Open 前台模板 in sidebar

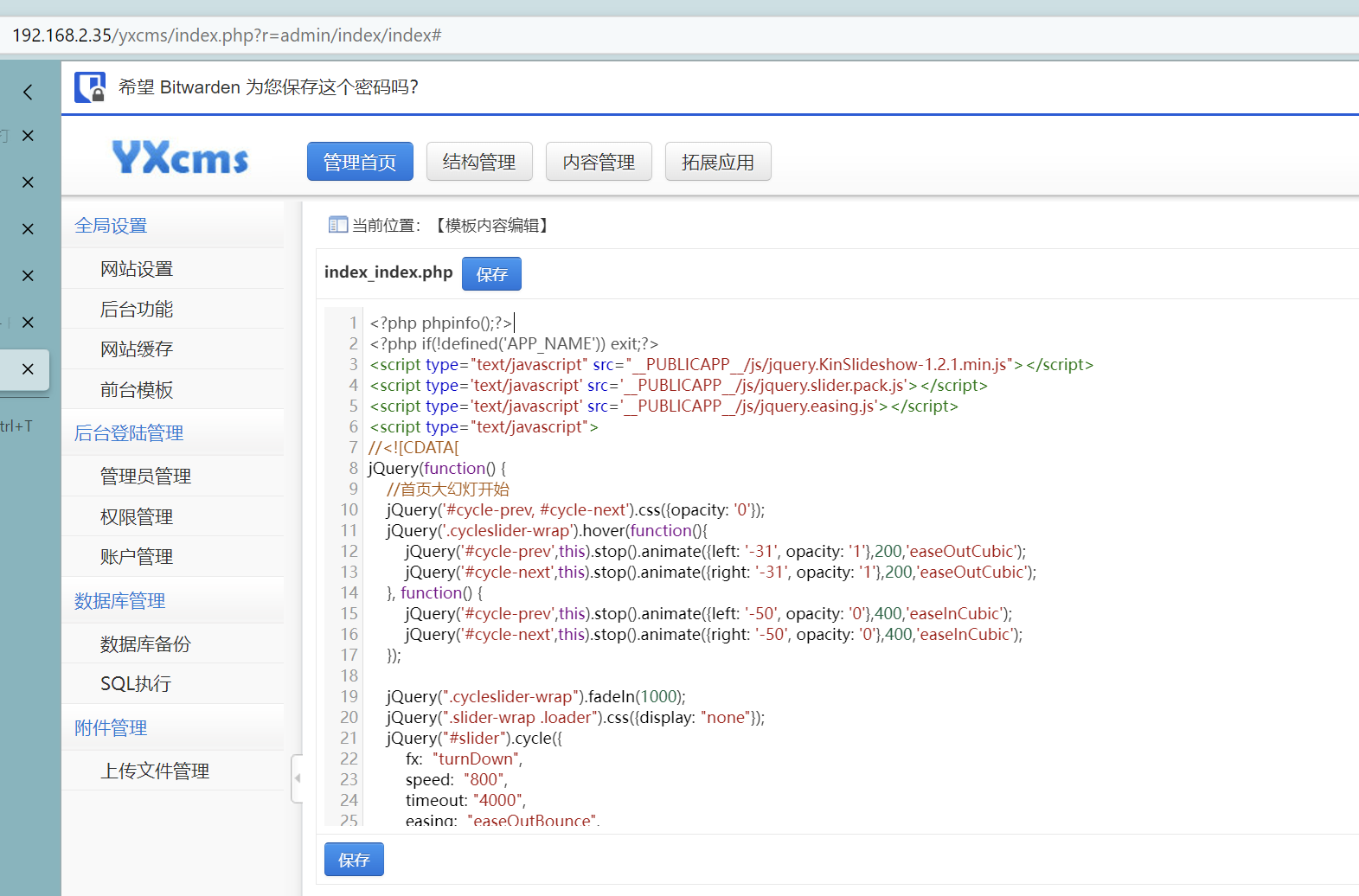tap(173, 389)
